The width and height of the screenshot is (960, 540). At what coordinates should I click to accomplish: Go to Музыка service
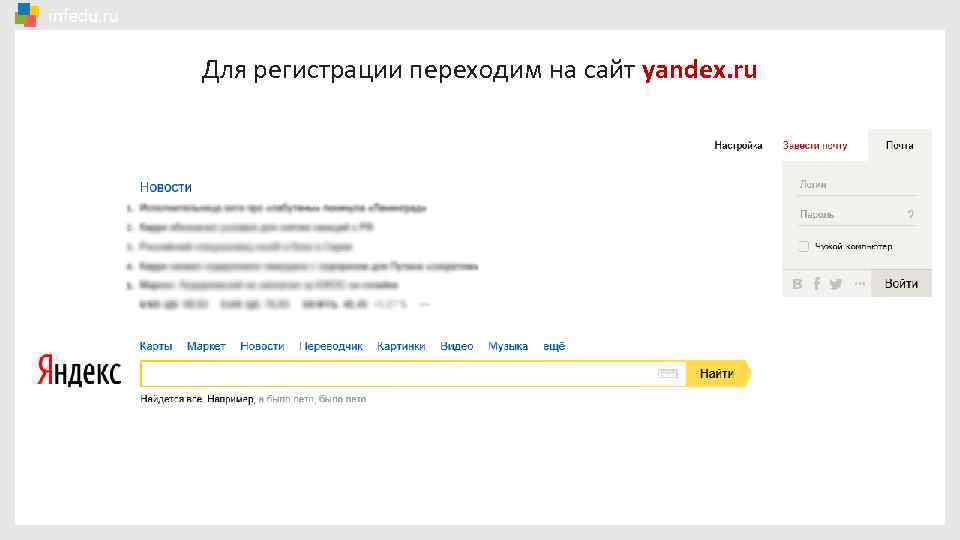click(x=508, y=346)
